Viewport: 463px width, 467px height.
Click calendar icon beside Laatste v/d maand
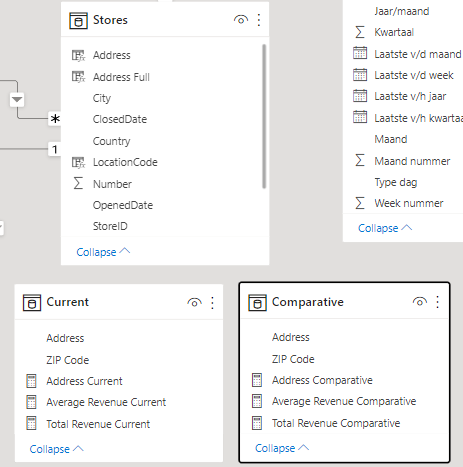(360, 53)
